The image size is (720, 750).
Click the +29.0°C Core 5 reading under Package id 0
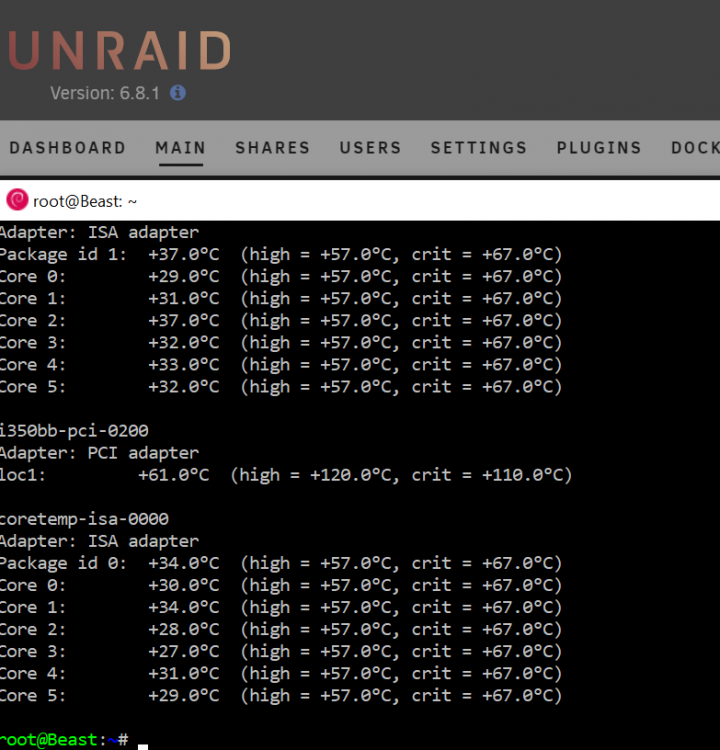click(x=184, y=695)
